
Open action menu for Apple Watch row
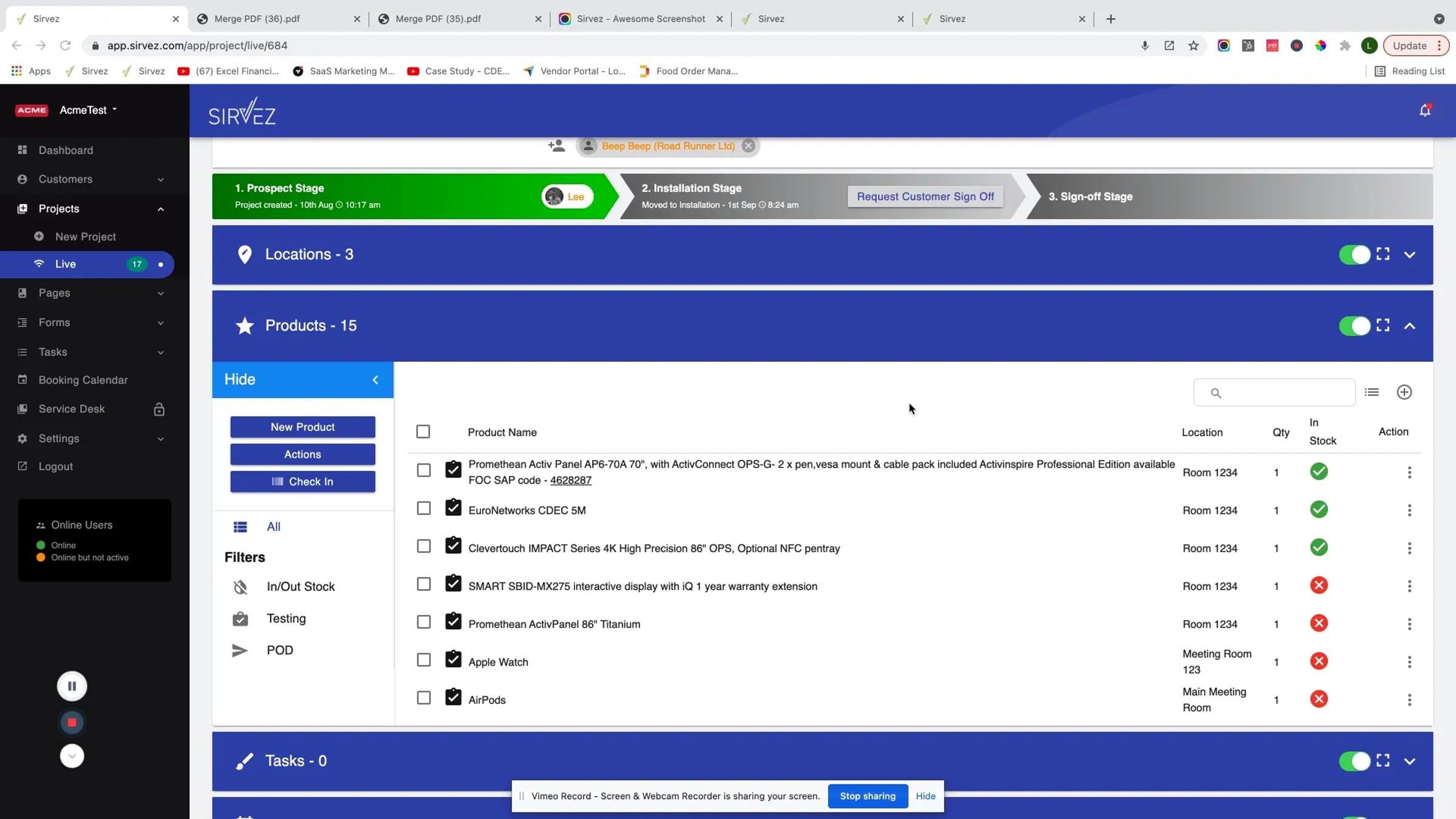(1409, 662)
